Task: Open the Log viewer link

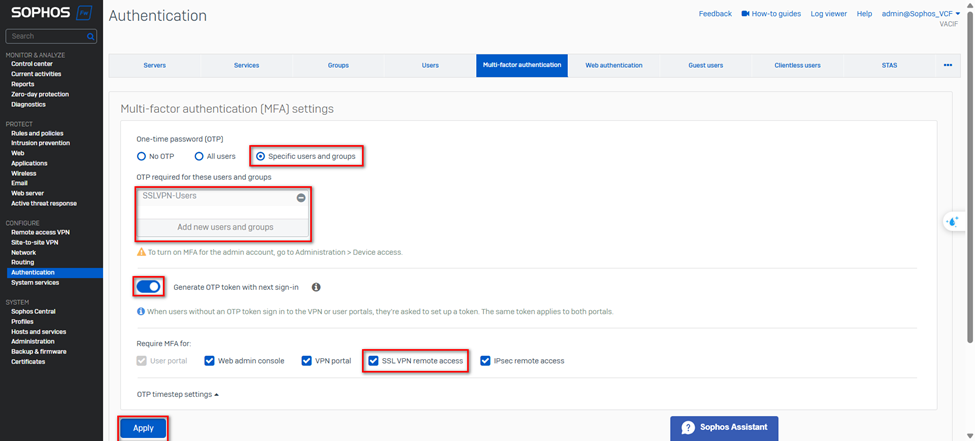Action: (828, 14)
